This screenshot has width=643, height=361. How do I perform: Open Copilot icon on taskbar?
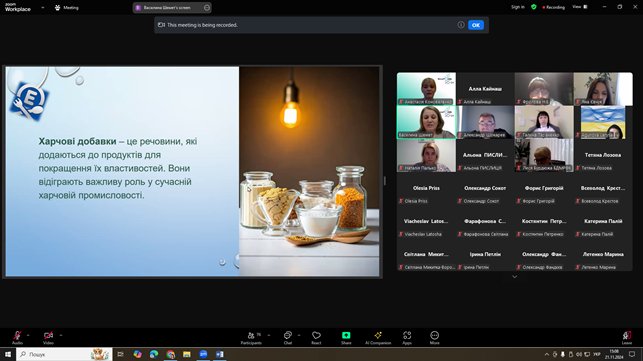click(x=137, y=354)
